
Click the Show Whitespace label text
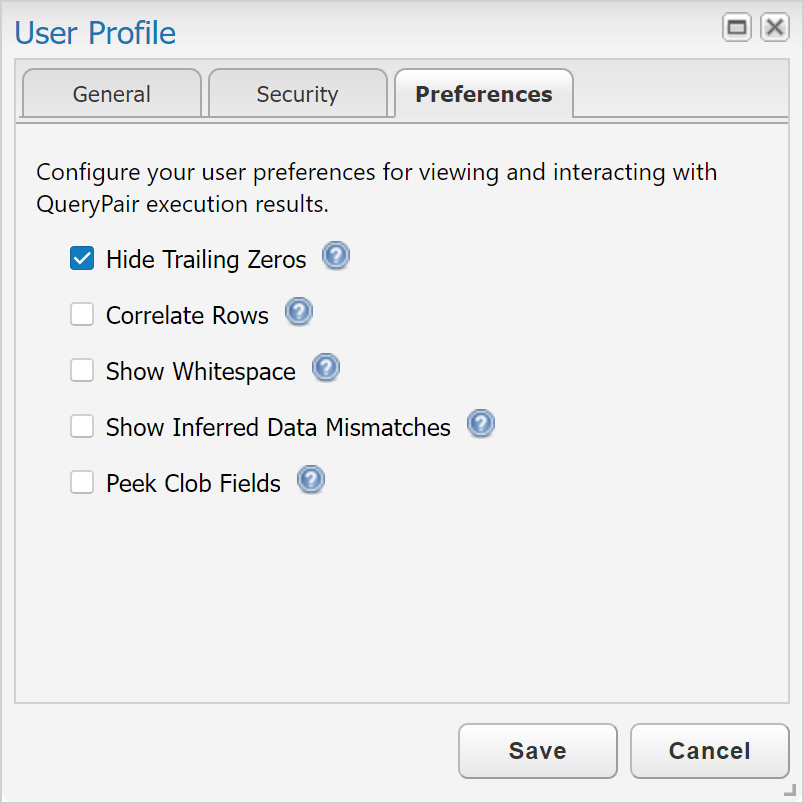coord(200,371)
